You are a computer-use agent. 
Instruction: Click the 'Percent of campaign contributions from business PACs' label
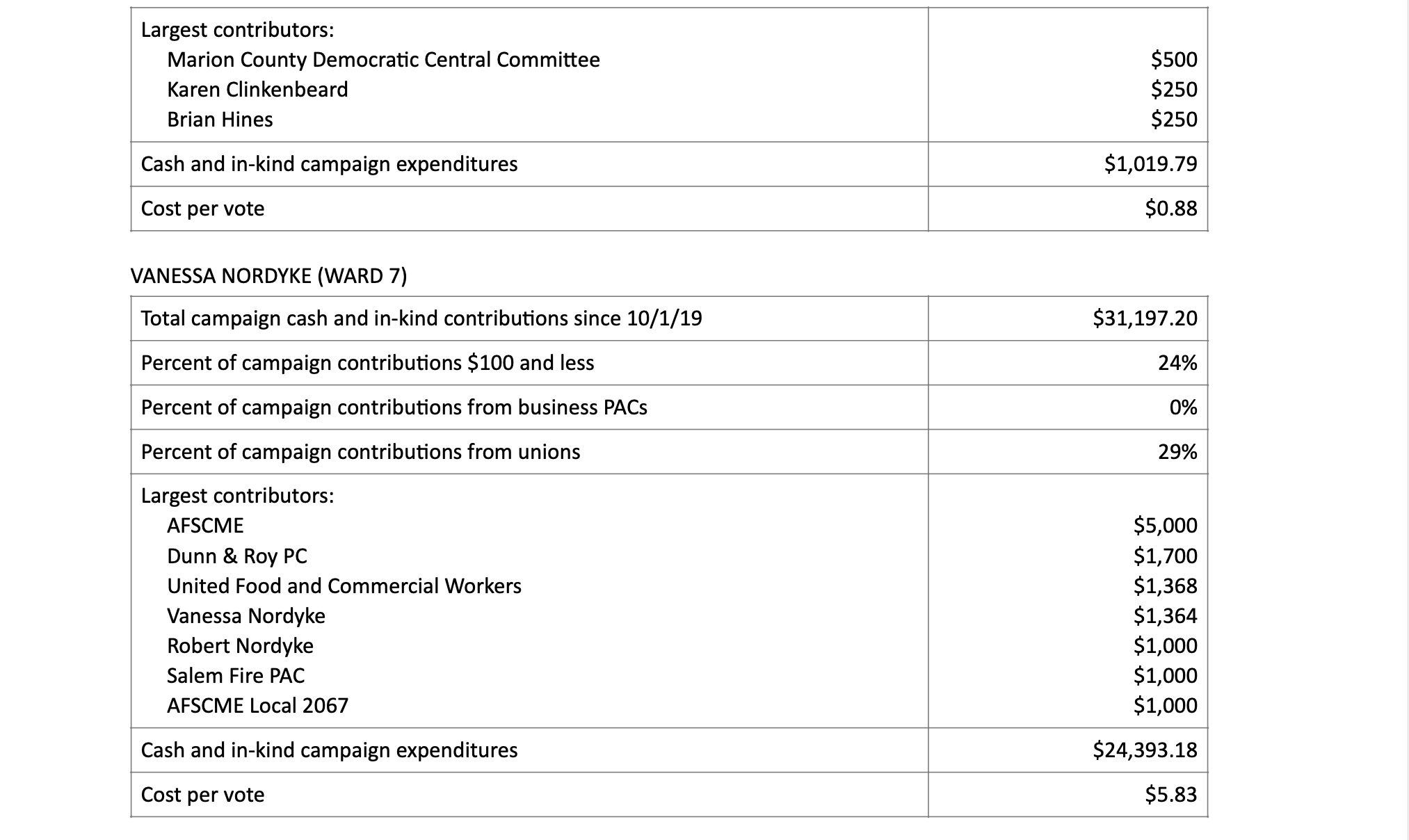(x=394, y=407)
